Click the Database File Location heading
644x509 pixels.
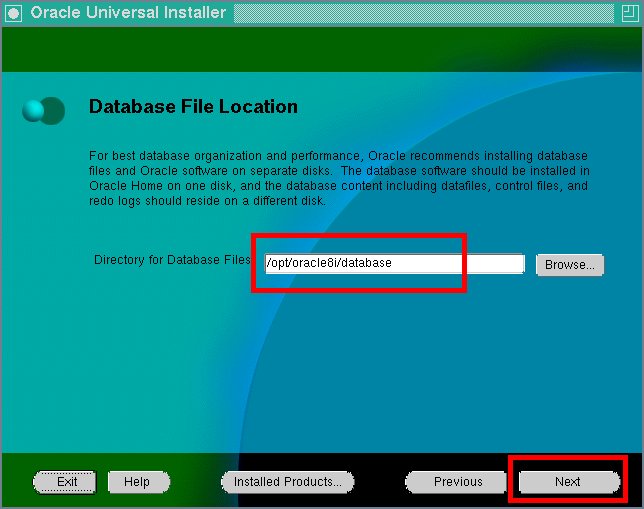click(193, 106)
